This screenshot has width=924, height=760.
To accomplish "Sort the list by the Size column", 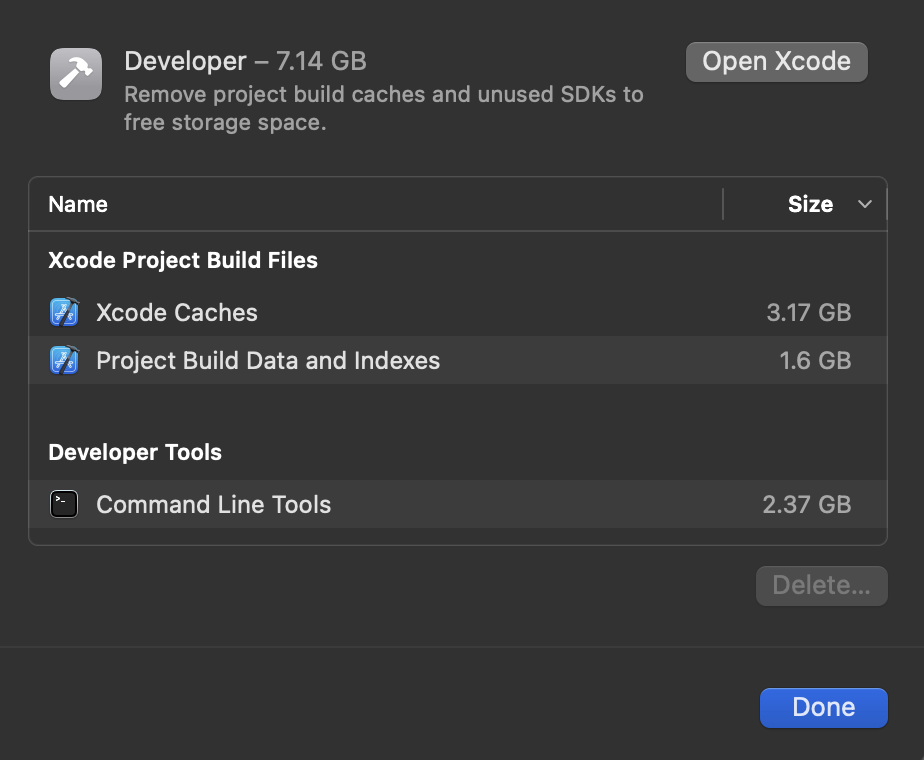I will pyautogui.click(x=809, y=204).
